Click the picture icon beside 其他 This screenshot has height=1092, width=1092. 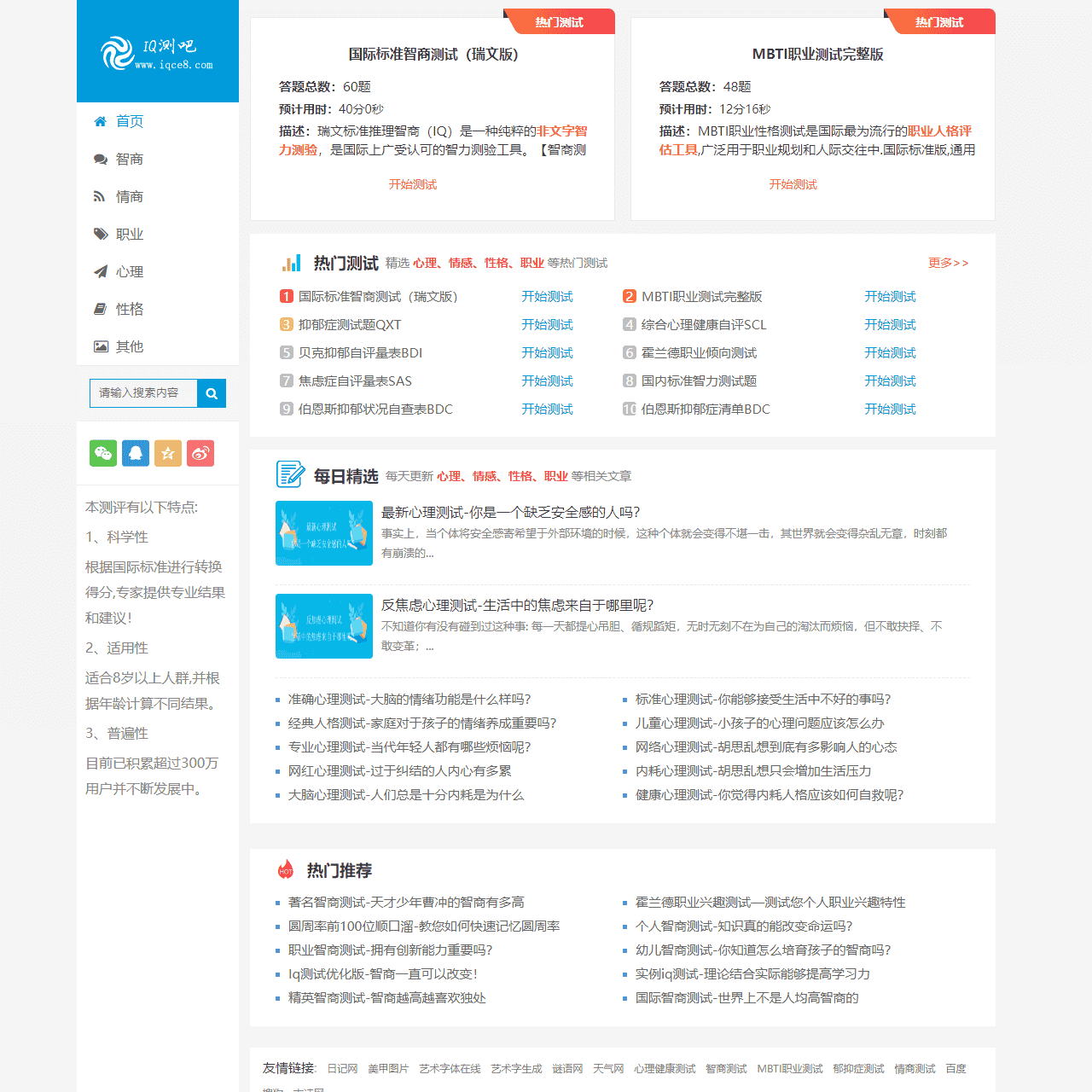point(100,346)
